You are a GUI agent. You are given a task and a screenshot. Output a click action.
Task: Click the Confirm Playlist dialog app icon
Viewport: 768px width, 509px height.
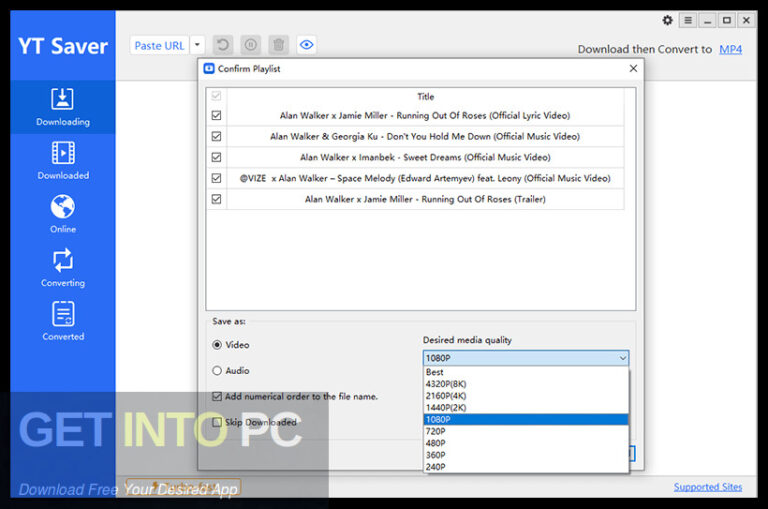pyautogui.click(x=209, y=69)
